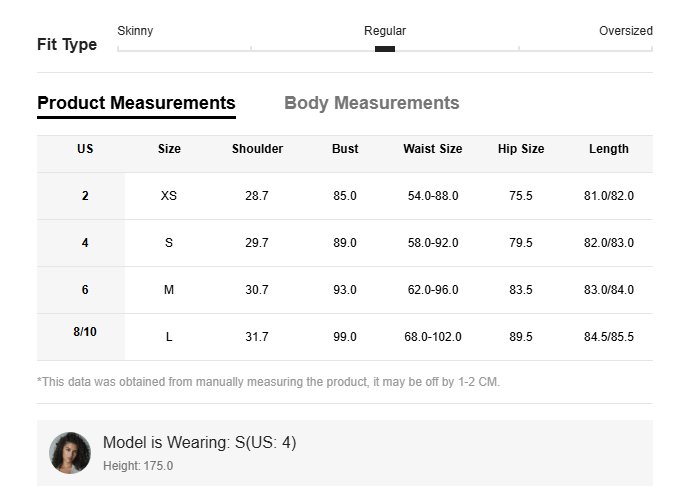Click the Bust column header

(x=345, y=149)
